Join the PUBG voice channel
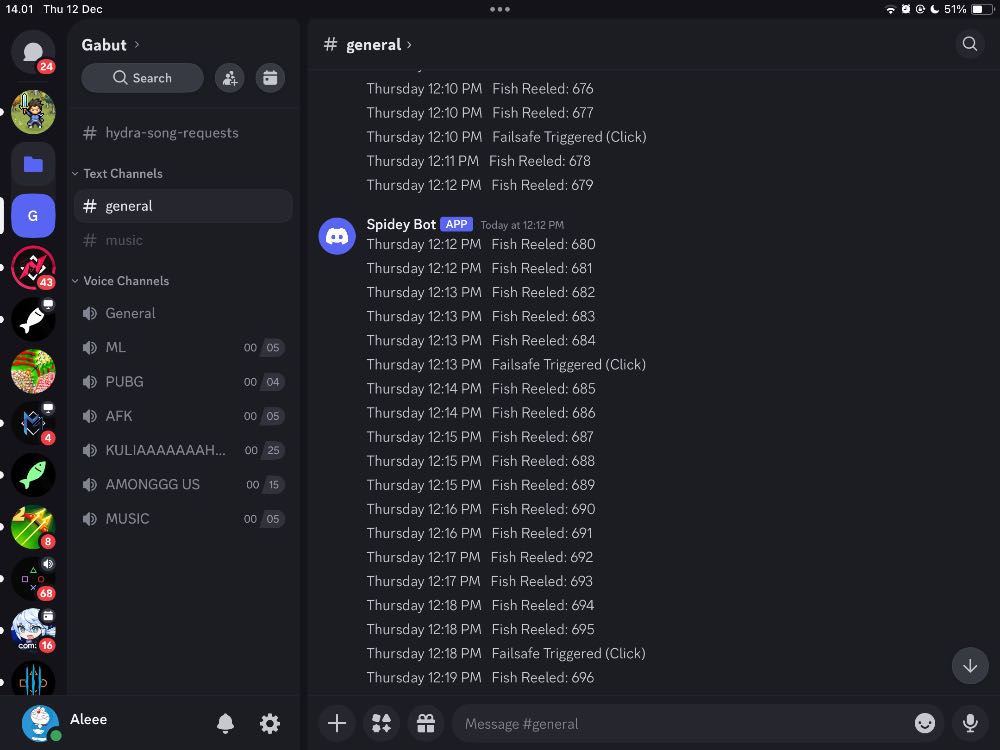Image resolution: width=1000 pixels, height=750 pixels. tap(183, 381)
